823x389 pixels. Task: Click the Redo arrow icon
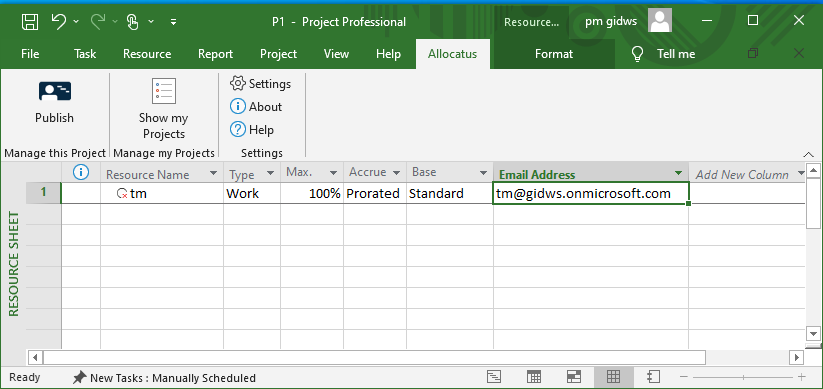pos(98,21)
